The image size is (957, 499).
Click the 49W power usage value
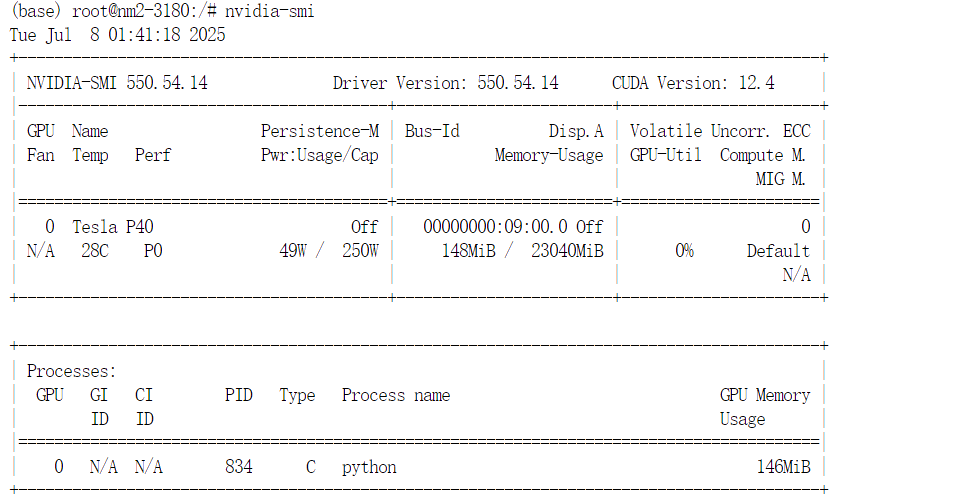point(293,251)
